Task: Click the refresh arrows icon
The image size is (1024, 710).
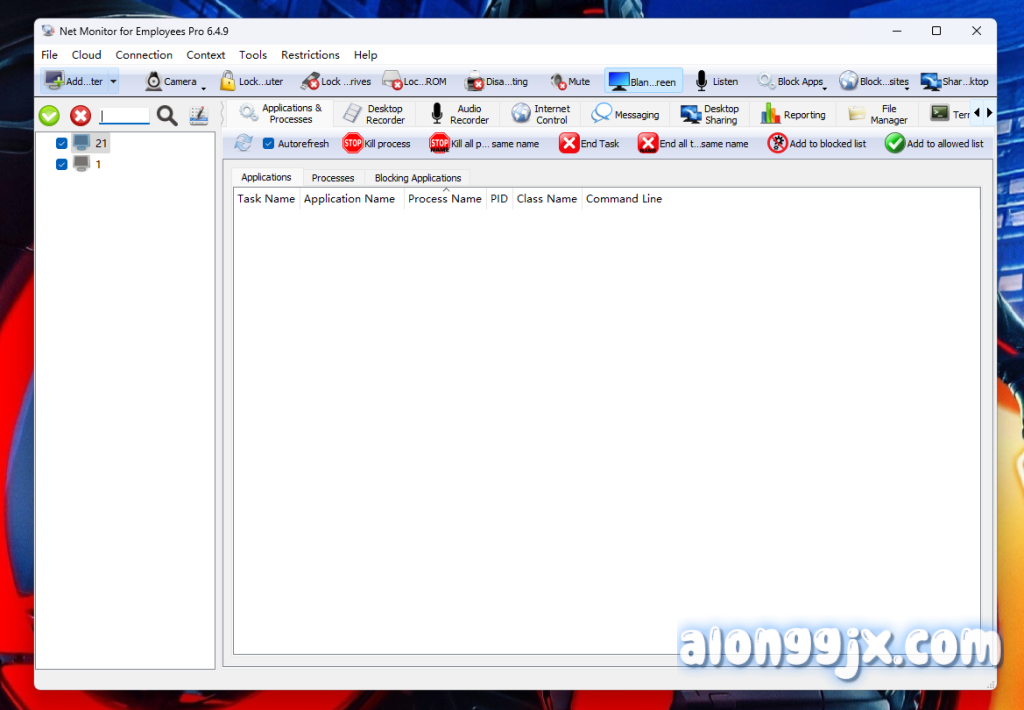Action: [x=243, y=144]
